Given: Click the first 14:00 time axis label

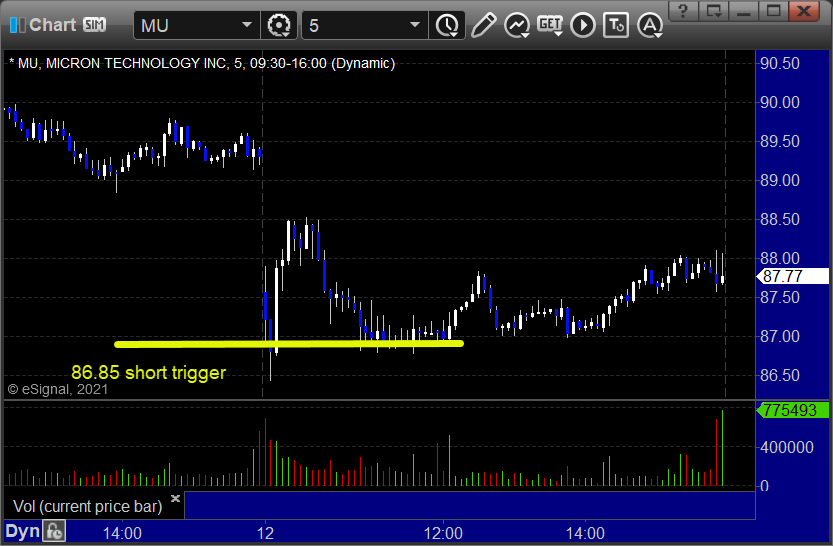Looking at the screenshot, I should [x=122, y=533].
